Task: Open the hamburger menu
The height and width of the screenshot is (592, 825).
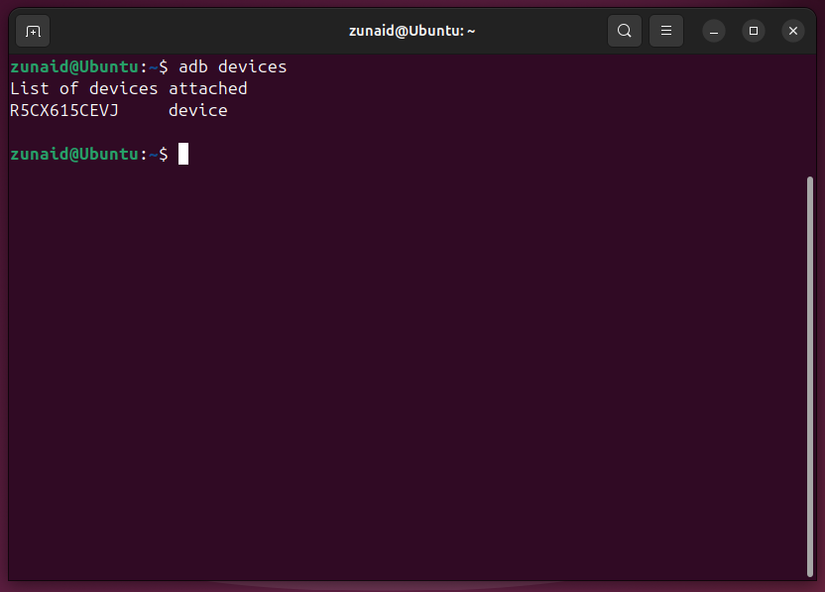Action: pos(666,31)
